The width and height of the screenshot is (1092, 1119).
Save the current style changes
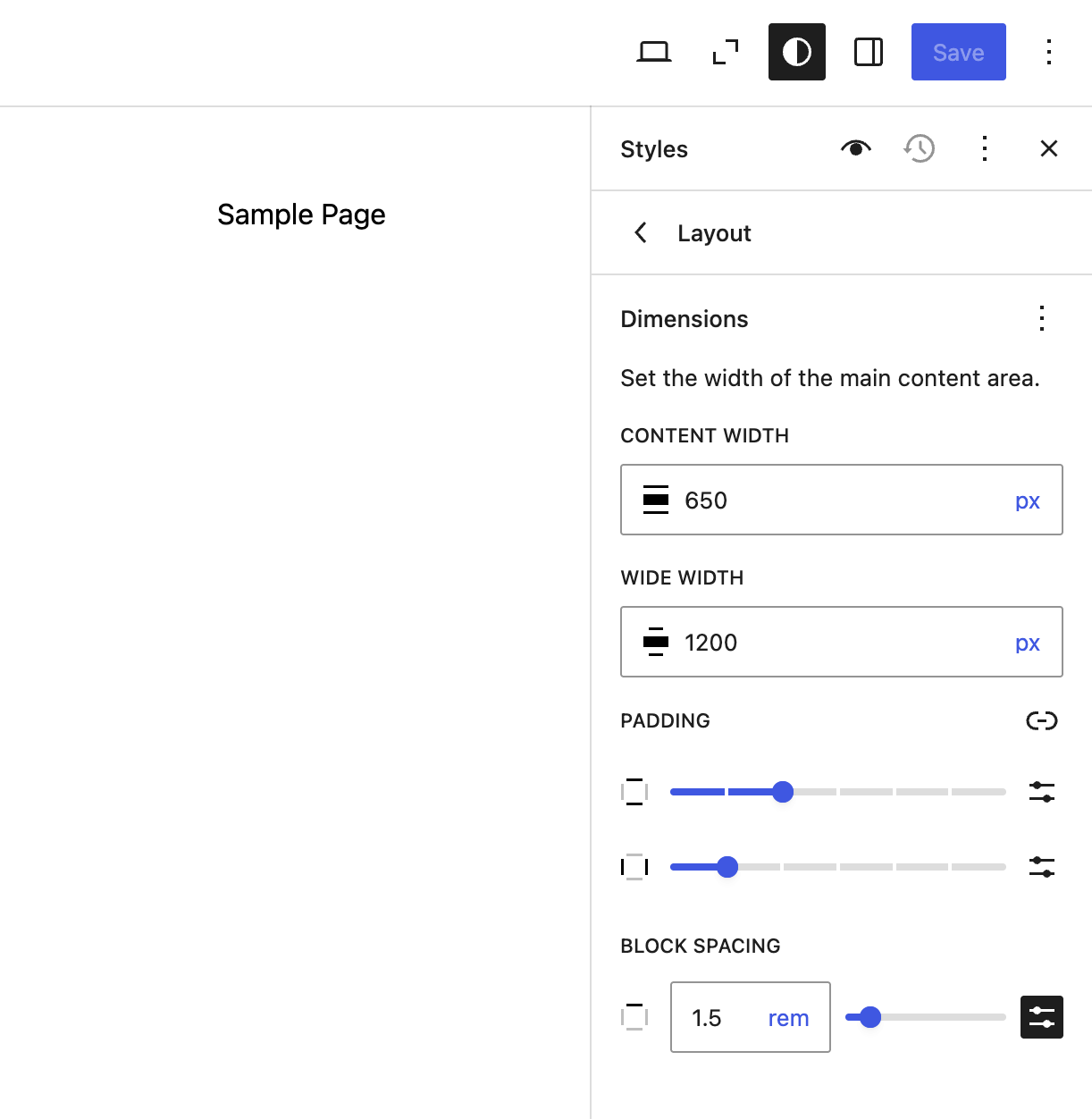point(958,52)
